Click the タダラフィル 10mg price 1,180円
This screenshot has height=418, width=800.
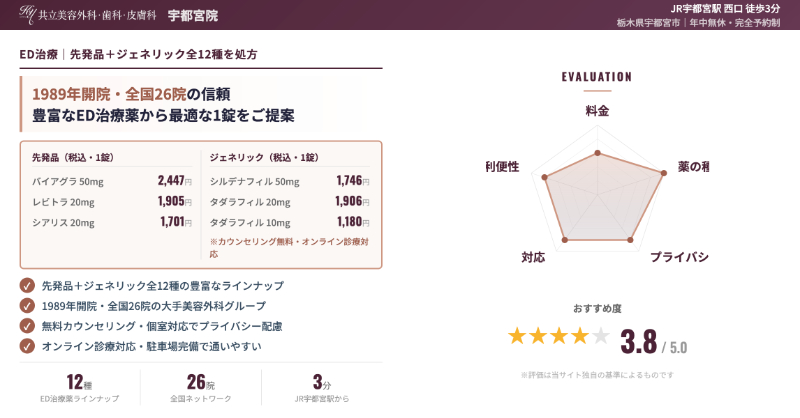coord(353,222)
